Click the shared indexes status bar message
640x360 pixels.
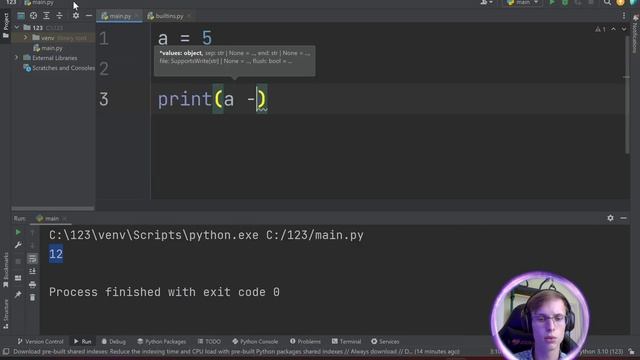pyautogui.click(x=236, y=351)
